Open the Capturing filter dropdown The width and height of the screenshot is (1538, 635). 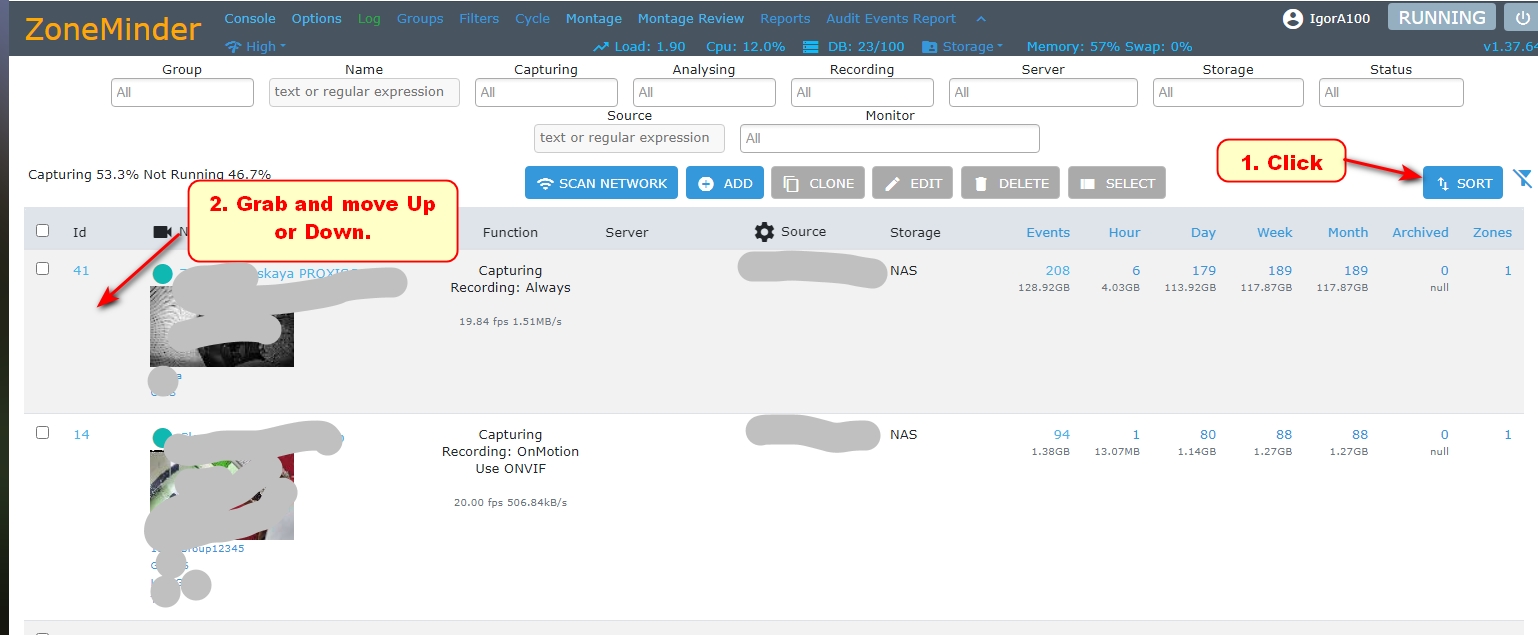coord(546,92)
